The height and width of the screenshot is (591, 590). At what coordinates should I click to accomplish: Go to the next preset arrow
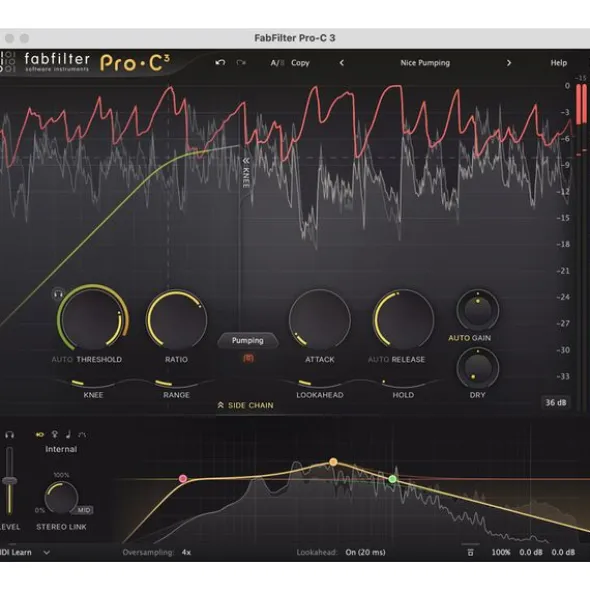(x=509, y=63)
